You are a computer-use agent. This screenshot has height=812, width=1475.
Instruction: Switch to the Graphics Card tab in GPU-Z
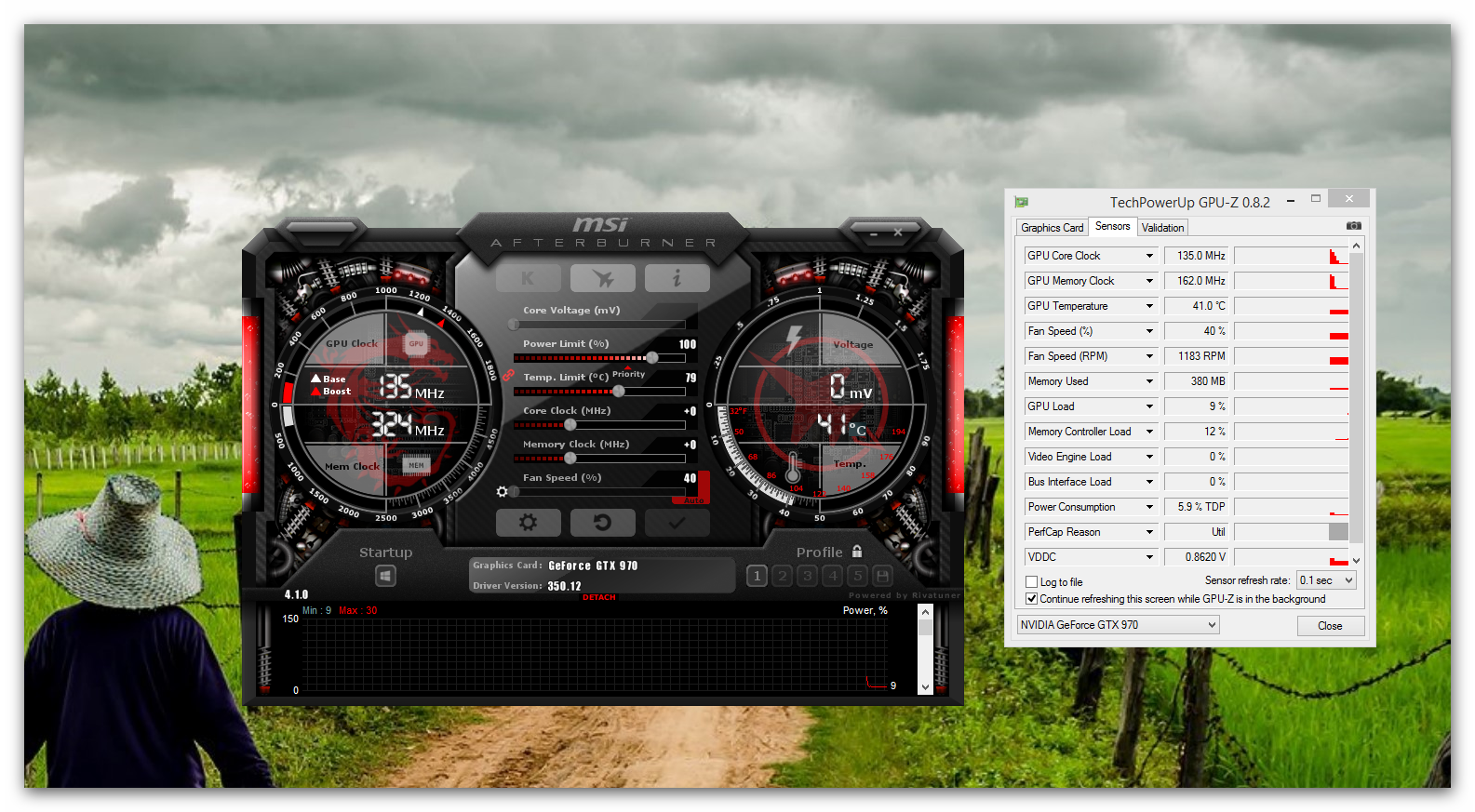point(1052,228)
